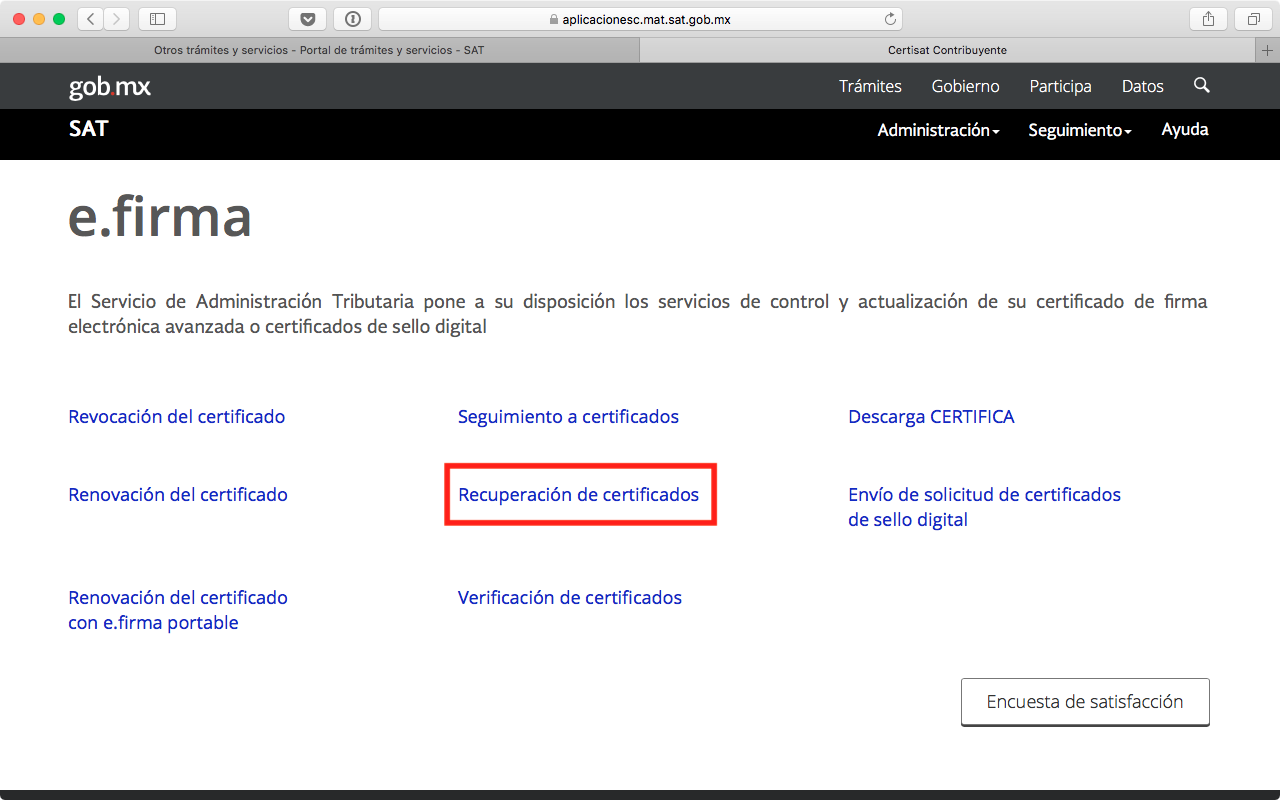Viewport: 1280px width, 800px height.
Task: Go back with the Safari back arrow
Action: pyautogui.click(x=91, y=19)
